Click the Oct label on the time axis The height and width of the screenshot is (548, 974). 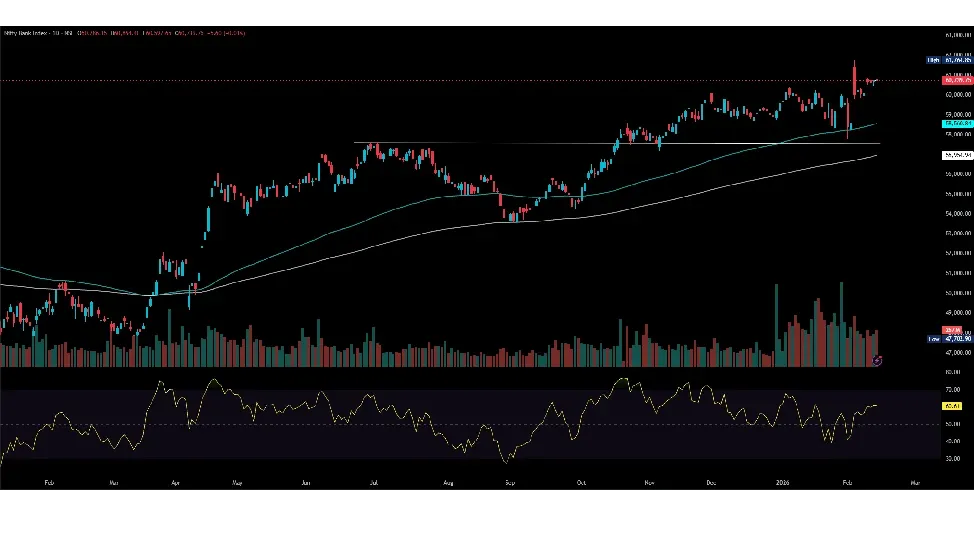point(580,481)
